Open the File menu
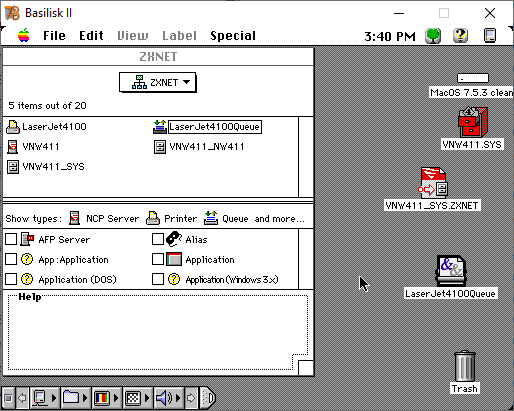Viewport: 514px width, 411px height. pyautogui.click(x=54, y=36)
